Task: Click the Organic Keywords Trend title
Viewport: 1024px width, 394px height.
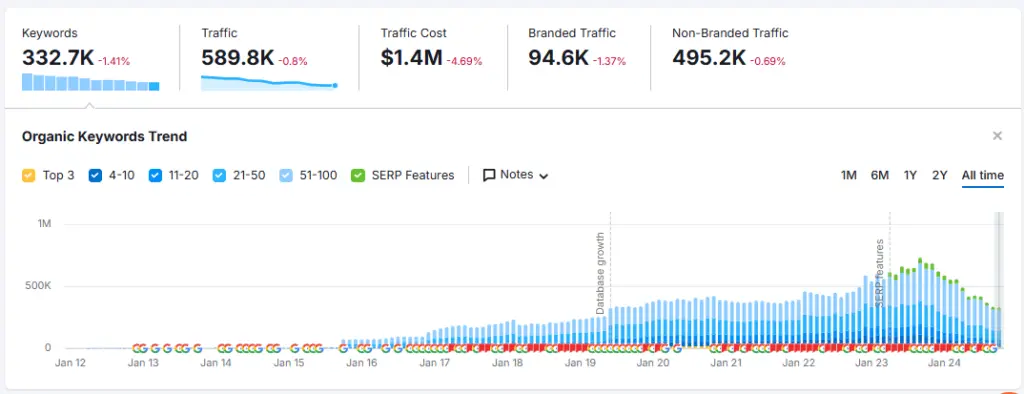Action: click(104, 137)
